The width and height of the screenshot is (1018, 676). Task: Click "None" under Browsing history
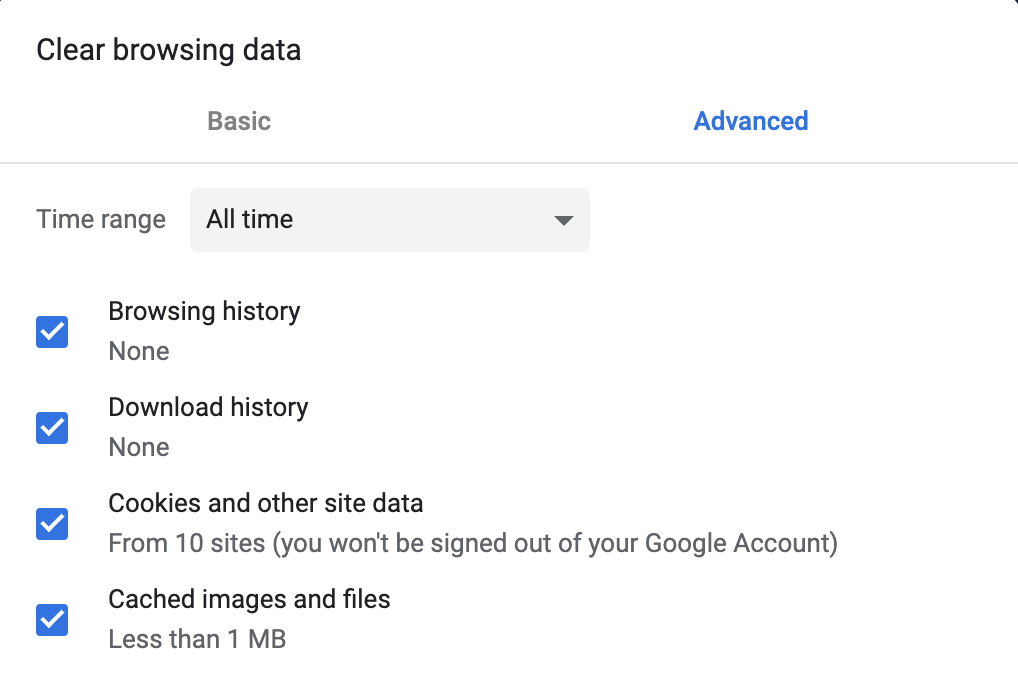pyautogui.click(x=139, y=352)
